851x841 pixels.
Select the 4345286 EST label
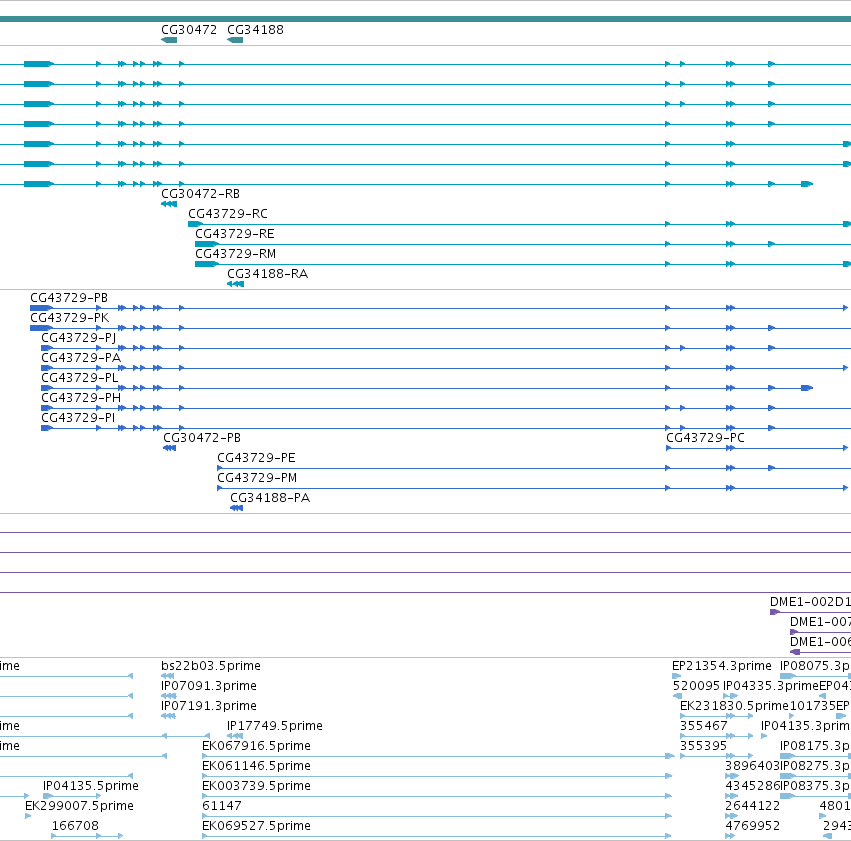click(752, 786)
